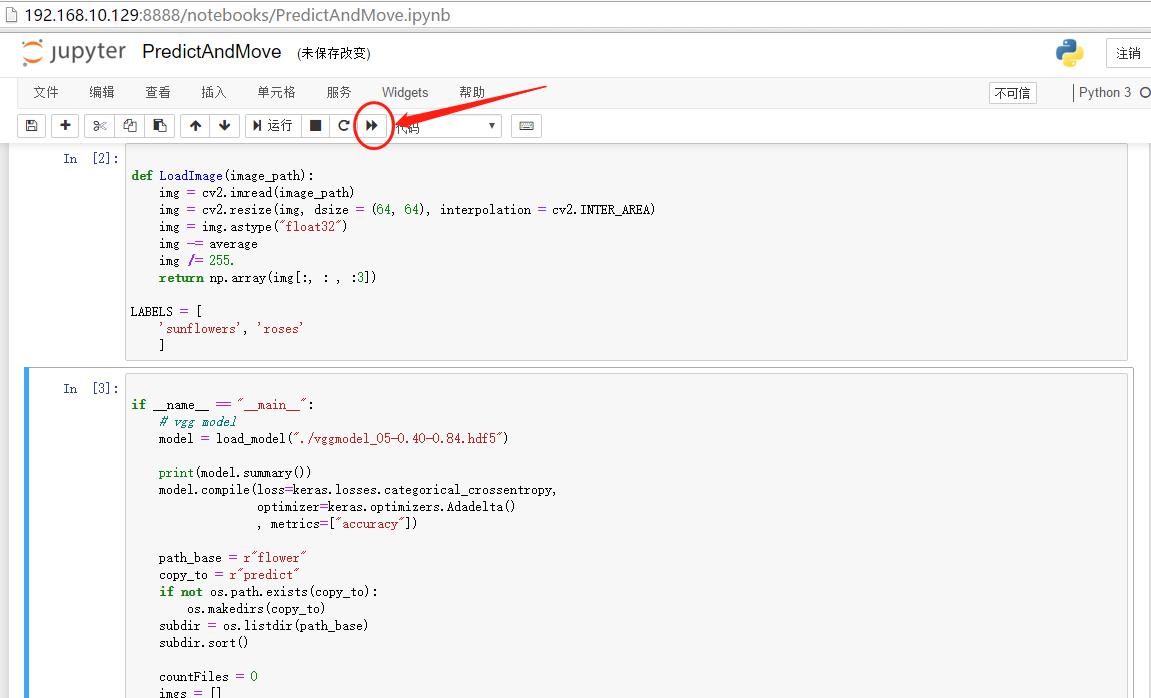Open the 单元格 menu
This screenshot has height=698, width=1151.
[x=276, y=92]
